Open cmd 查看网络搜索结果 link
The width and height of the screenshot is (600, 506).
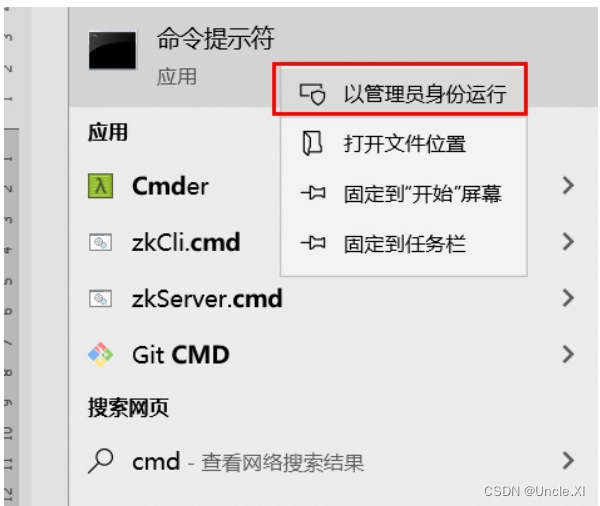click(248, 462)
